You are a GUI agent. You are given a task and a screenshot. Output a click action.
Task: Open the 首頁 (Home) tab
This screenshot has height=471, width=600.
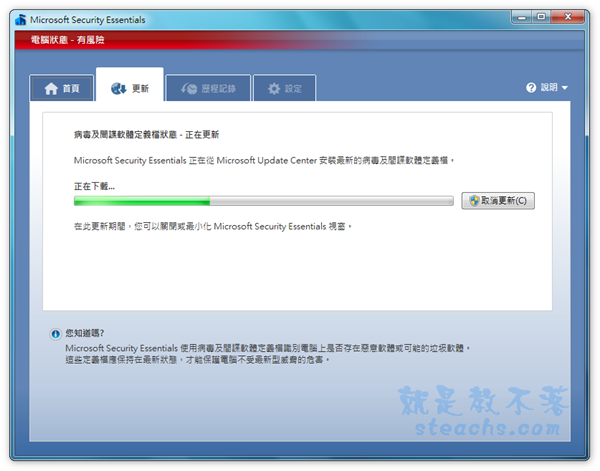pyautogui.click(x=62, y=88)
